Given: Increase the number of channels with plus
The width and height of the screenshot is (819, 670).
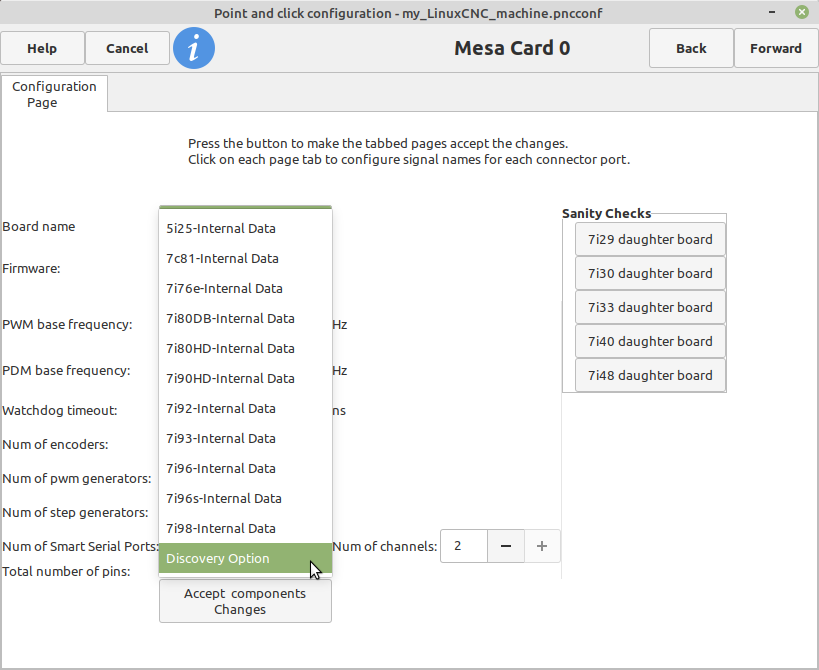Looking at the screenshot, I should [x=542, y=546].
